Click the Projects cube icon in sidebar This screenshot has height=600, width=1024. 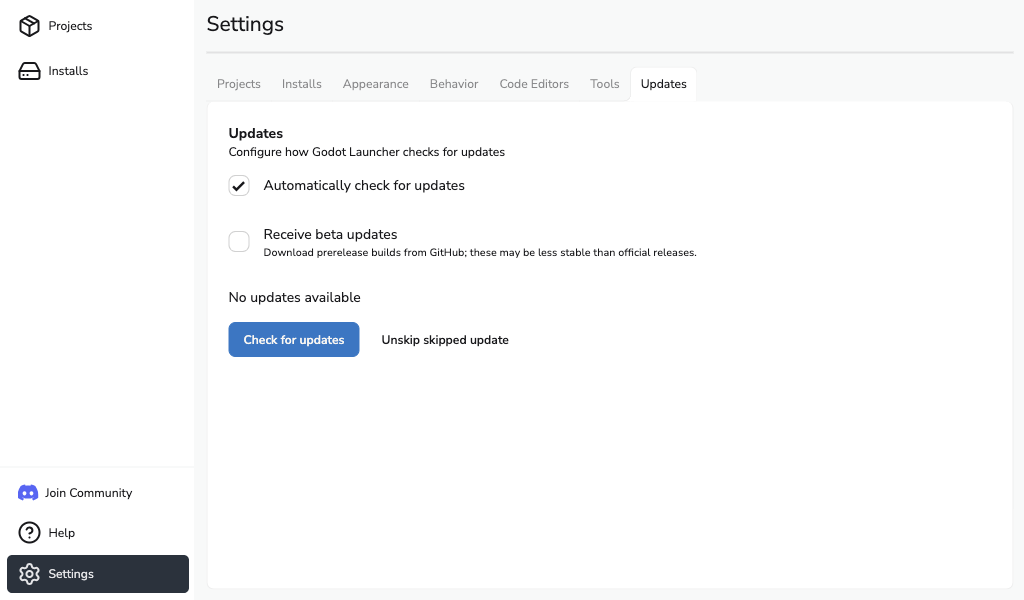(x=29, y=26)
